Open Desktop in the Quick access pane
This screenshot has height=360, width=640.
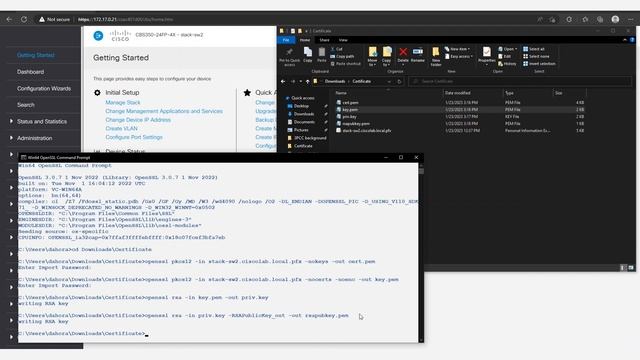coord(301,106)
